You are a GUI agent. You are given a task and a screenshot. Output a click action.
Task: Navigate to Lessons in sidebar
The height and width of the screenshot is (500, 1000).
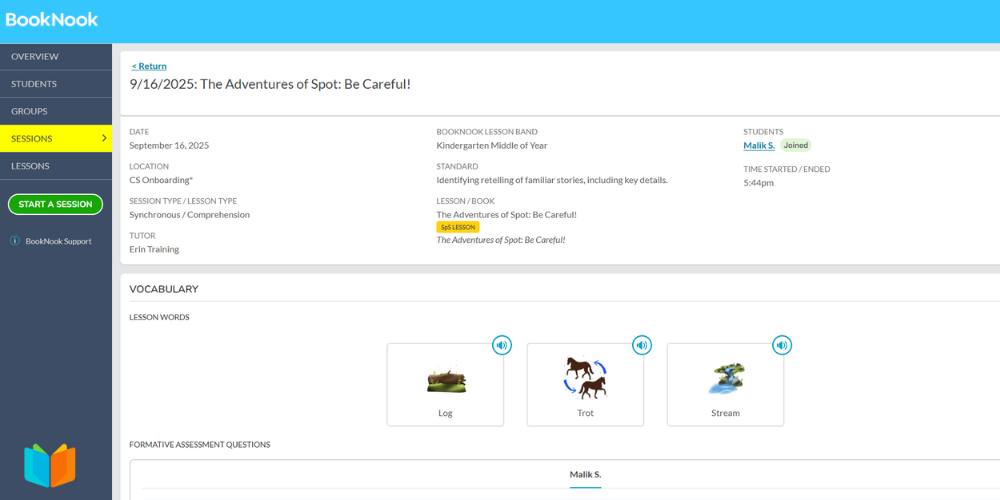tap(30, 166)
